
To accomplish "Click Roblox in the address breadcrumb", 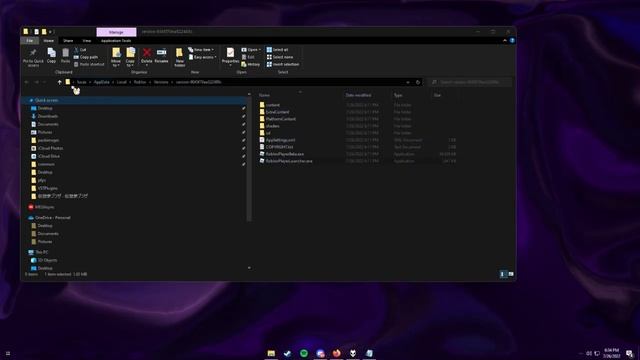I will click(x=140, y=82).
